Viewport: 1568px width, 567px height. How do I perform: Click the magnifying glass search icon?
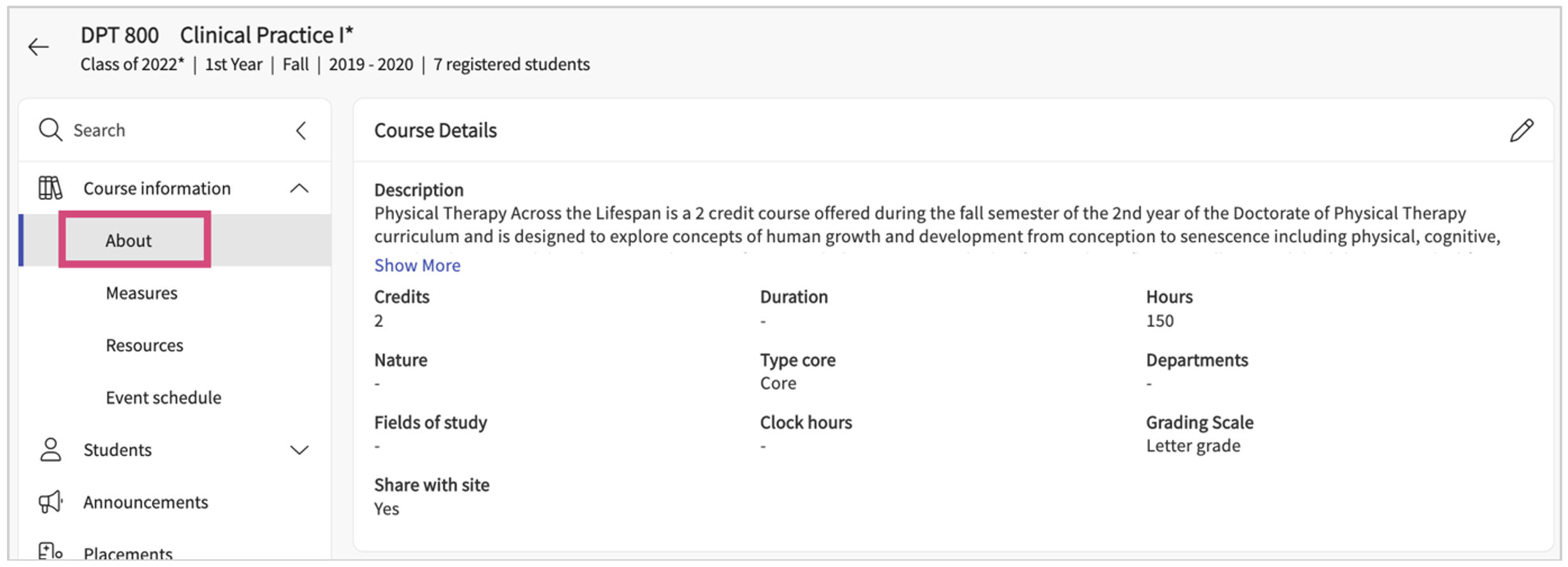[50, 130]
